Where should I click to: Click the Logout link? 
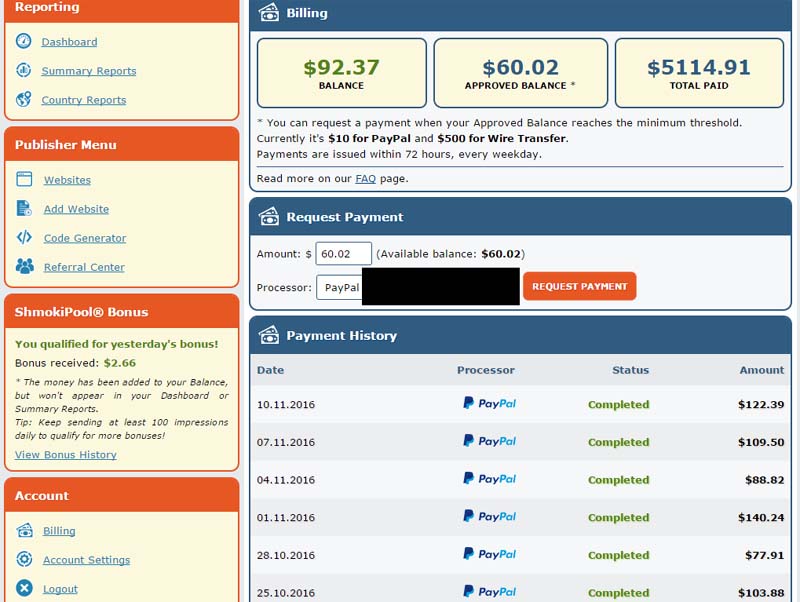coord(60,589)
